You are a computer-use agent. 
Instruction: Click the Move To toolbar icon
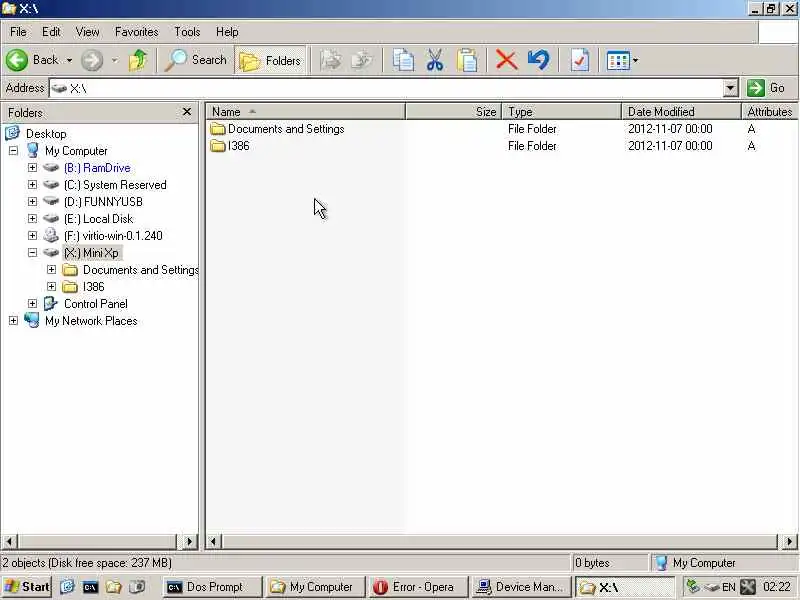[331, 60]
